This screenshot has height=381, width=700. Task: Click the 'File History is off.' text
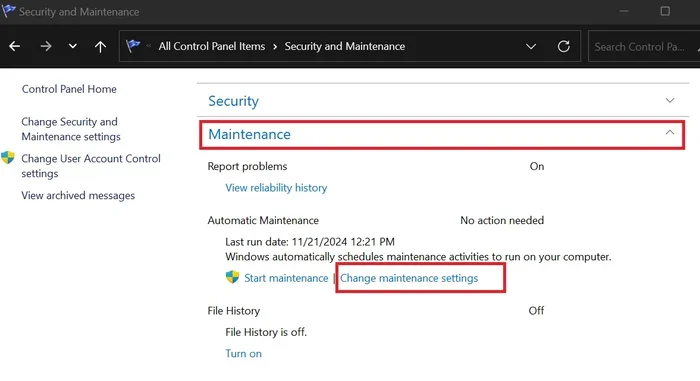point(266,332)
